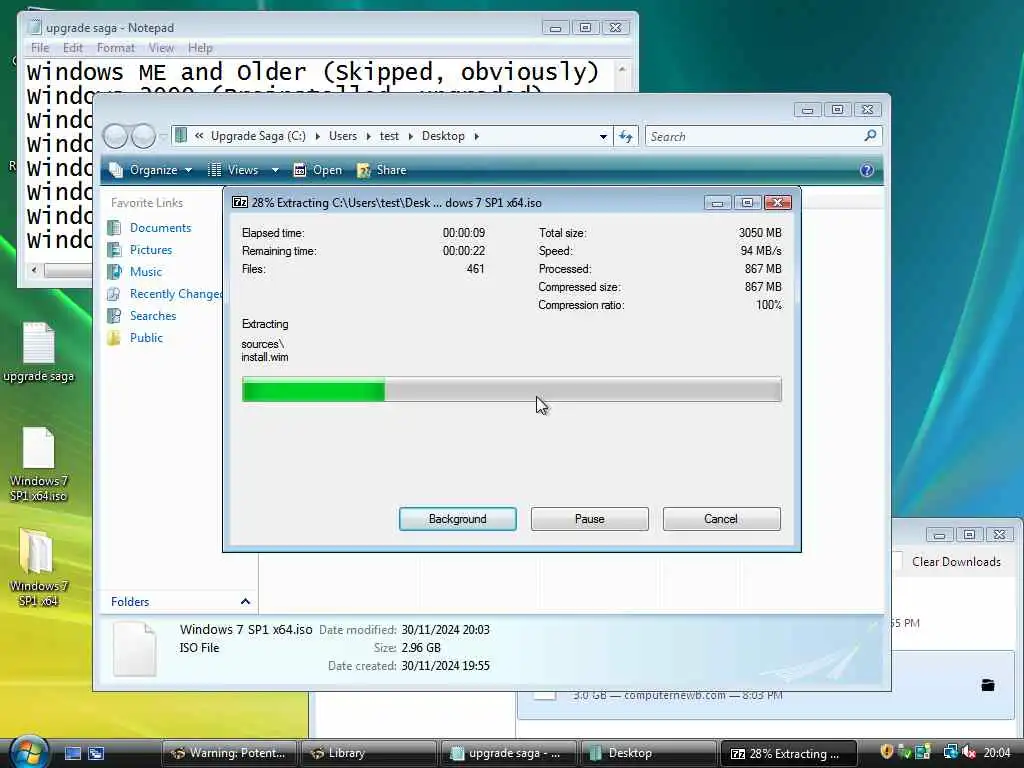Image resolution: width=1024 pixels, height=768 pixels.
Task: Select upgrade saga text file on desktop
Action: tap(39, 353)
